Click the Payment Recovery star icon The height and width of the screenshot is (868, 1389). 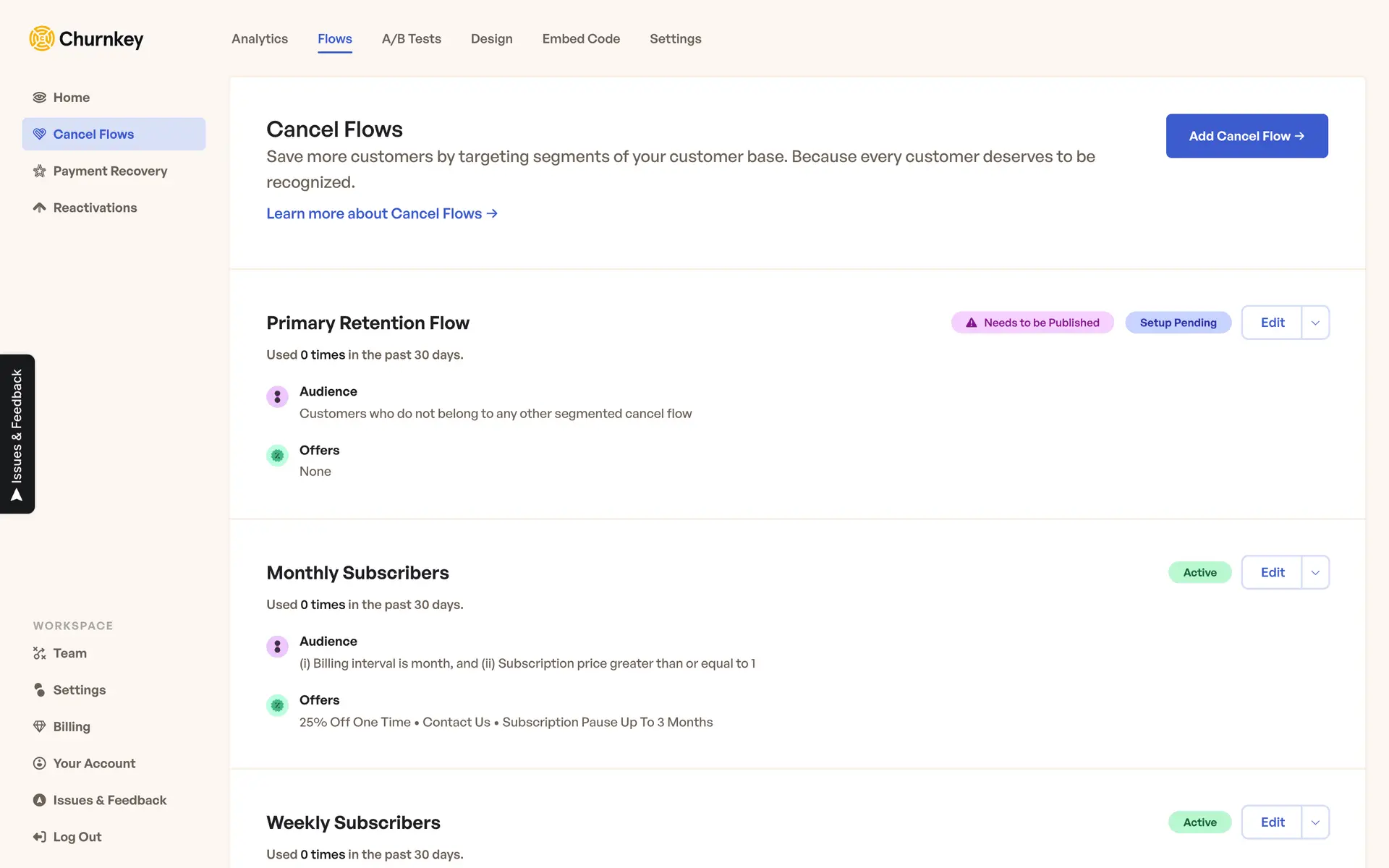40,171
